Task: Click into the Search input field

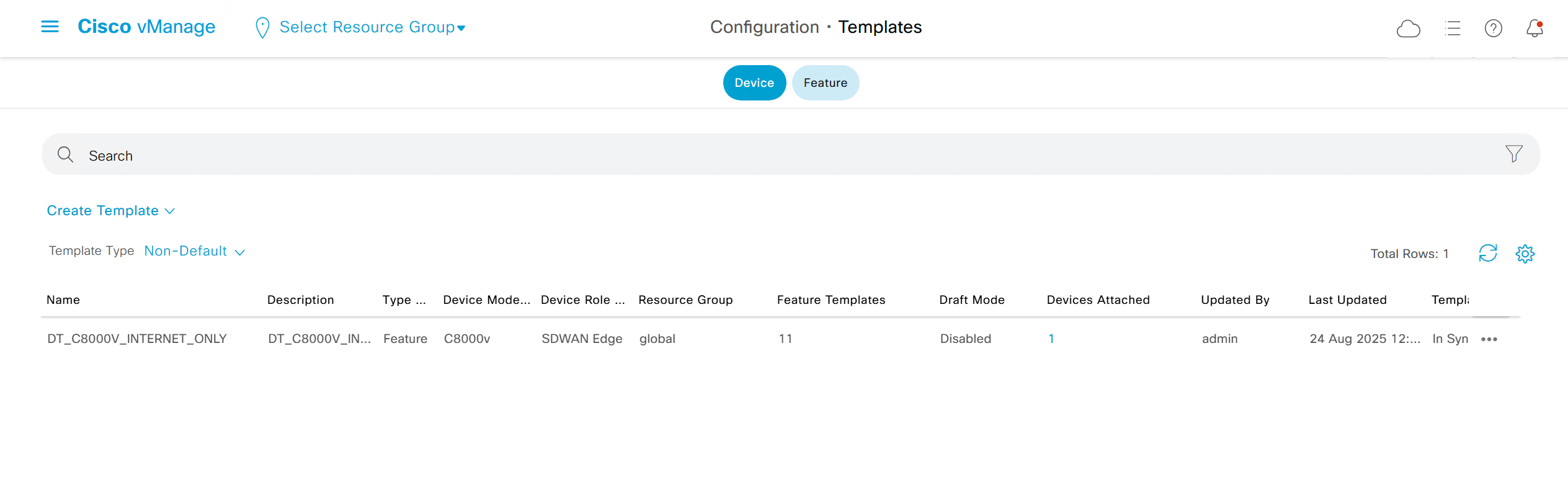Action: (x=744, y=155)
